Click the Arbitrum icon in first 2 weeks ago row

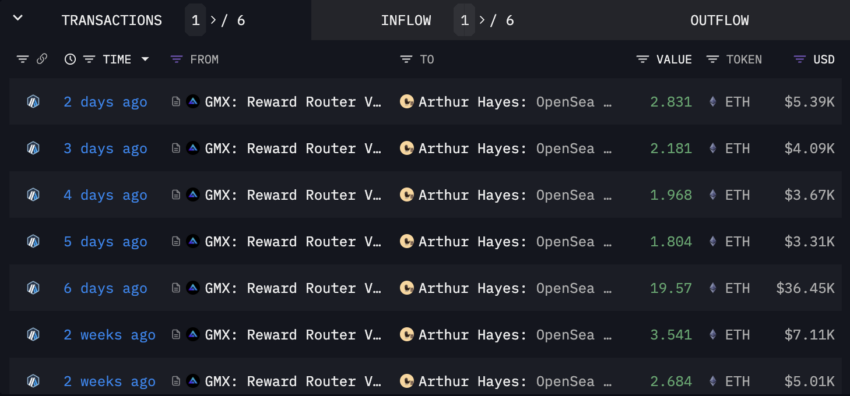pos(33,335)
